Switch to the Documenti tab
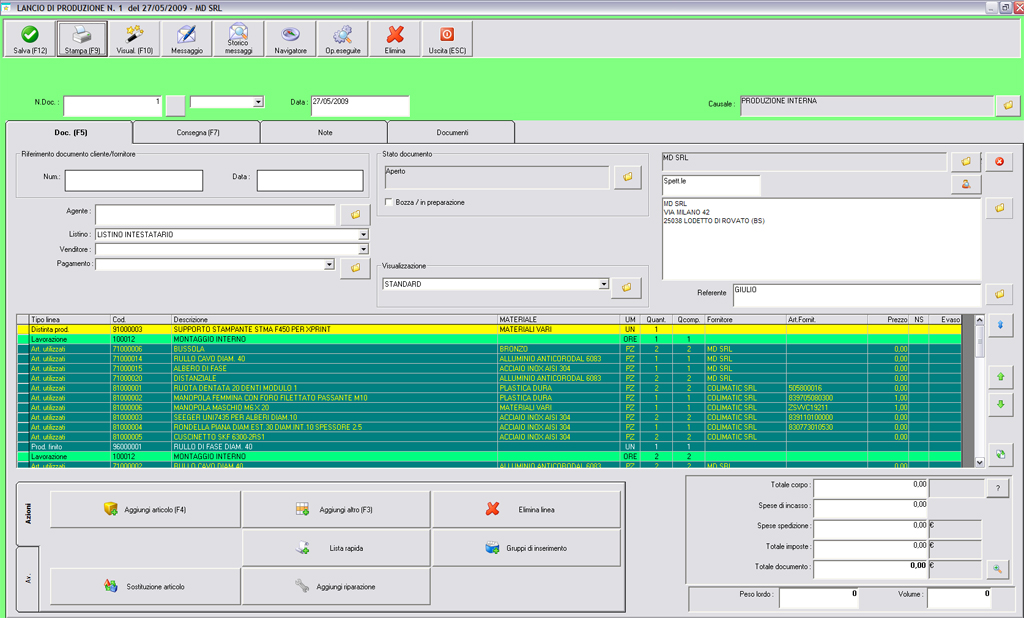1024x618 pixels. (x=452, y=133)
